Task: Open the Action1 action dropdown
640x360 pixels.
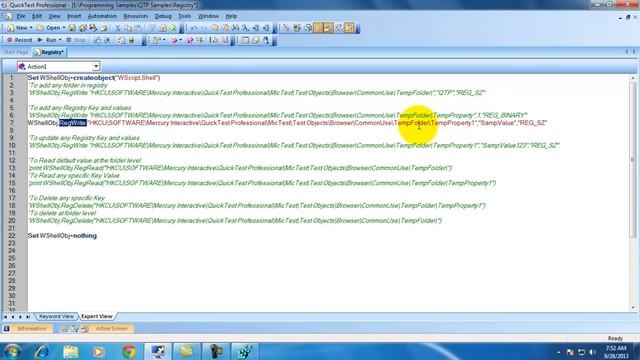Action: point(96,66)
